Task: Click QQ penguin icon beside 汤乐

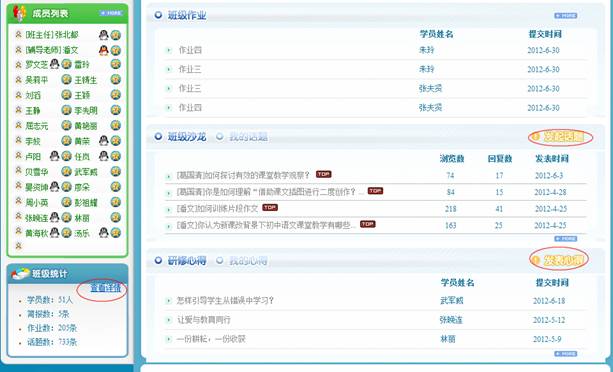Action: (x=103, y=233)
